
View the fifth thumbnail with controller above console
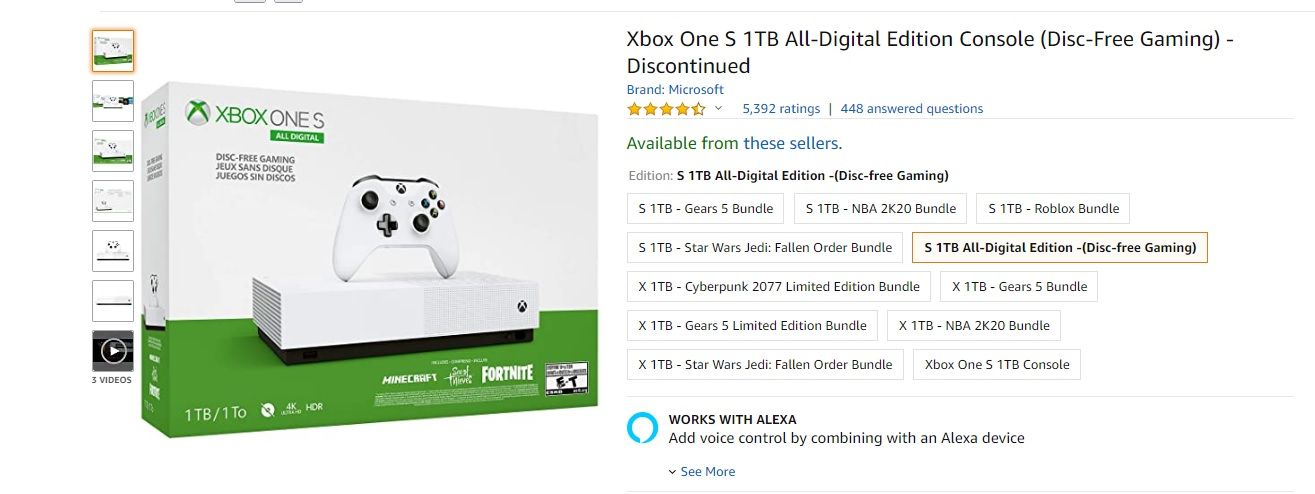click(112, 251)
